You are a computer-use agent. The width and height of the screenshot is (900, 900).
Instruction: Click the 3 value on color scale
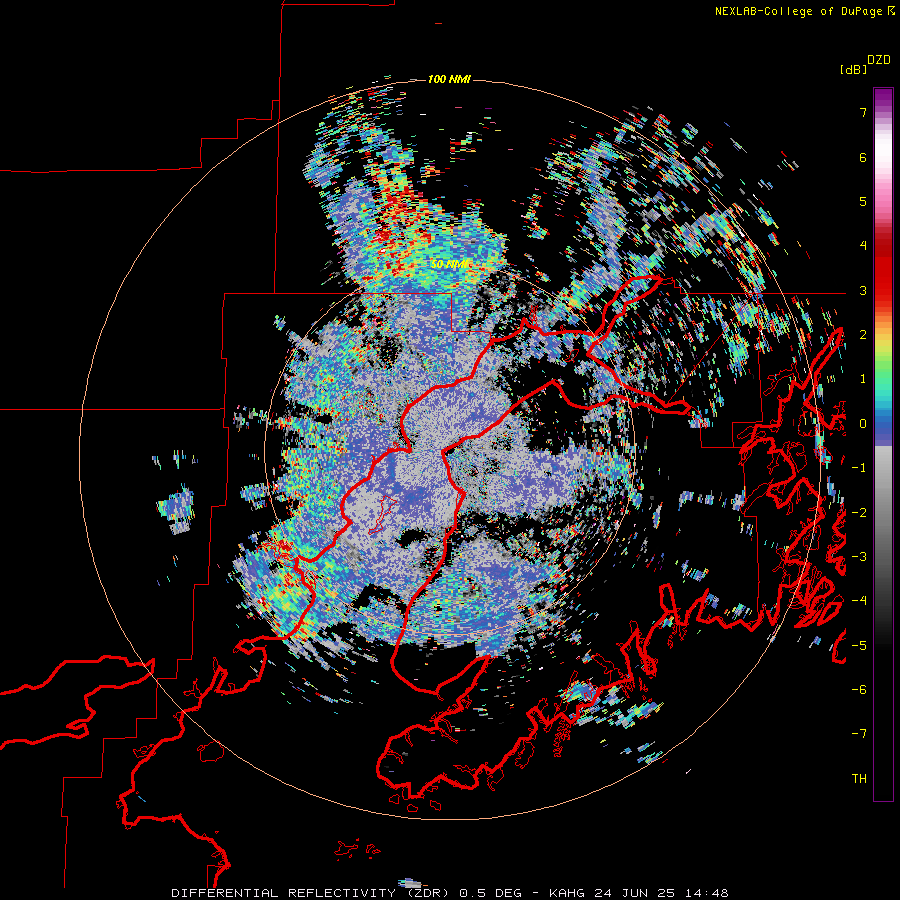[x=863, y=290]
